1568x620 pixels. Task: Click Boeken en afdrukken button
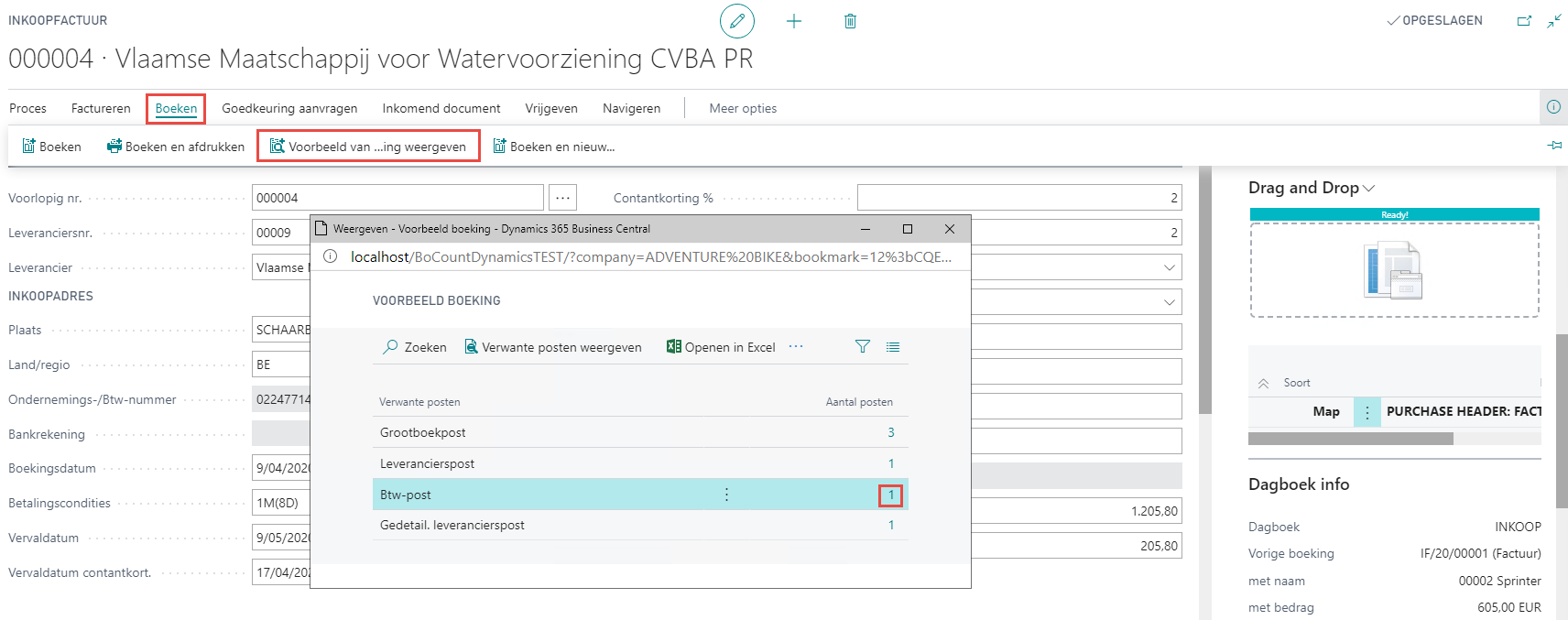[176, 147]
